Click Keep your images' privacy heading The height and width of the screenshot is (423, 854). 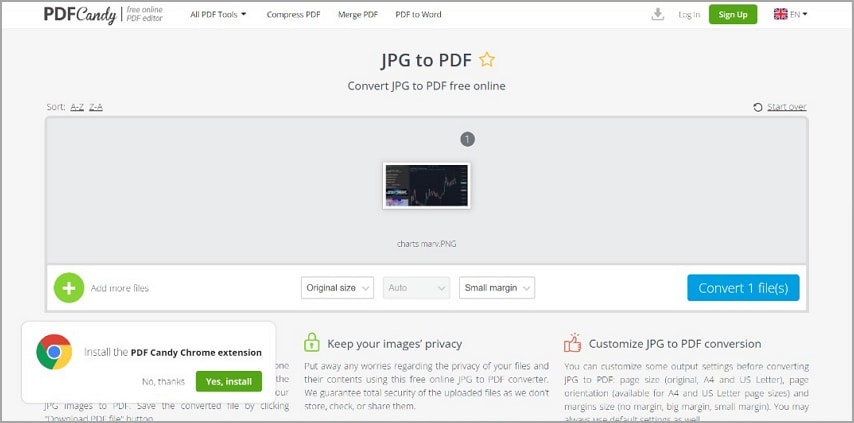394,344
